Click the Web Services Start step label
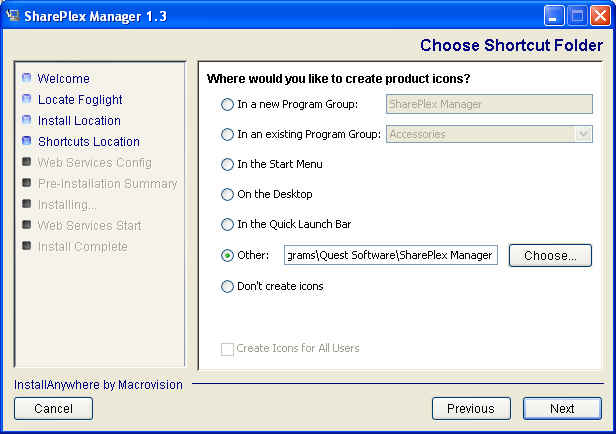The image size is (616, 434). pos(90,226)
